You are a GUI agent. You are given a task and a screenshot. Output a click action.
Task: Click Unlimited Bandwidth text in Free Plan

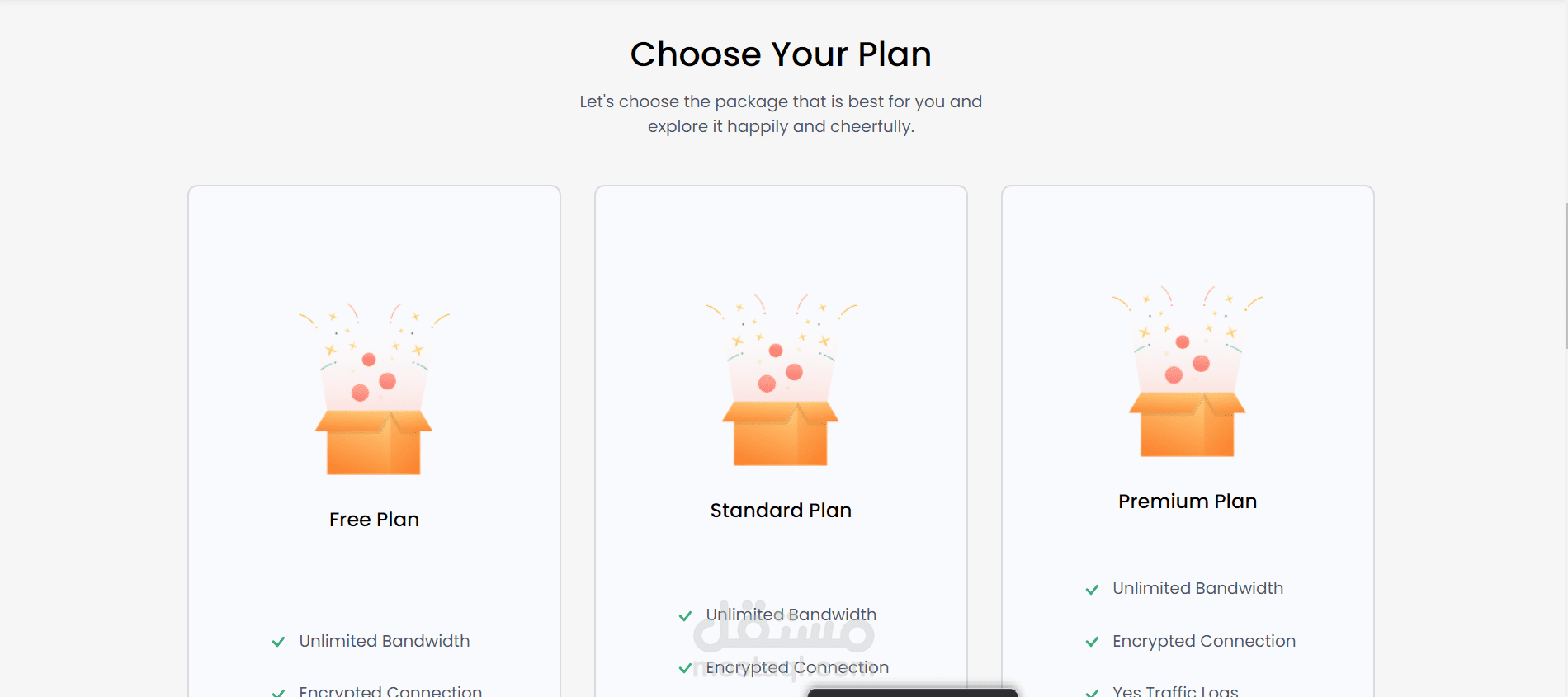point(385,641)
